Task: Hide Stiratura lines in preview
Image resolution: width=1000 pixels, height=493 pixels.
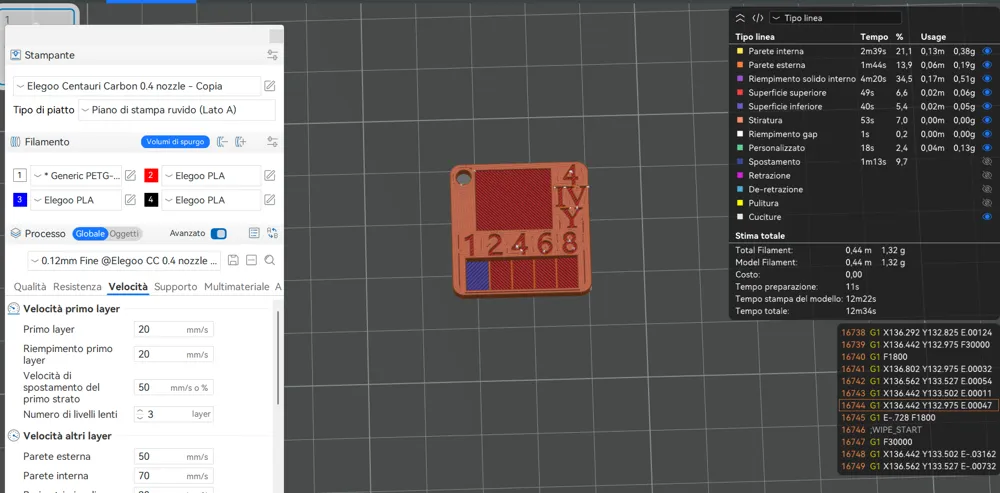Action: (x=987, y=121)
